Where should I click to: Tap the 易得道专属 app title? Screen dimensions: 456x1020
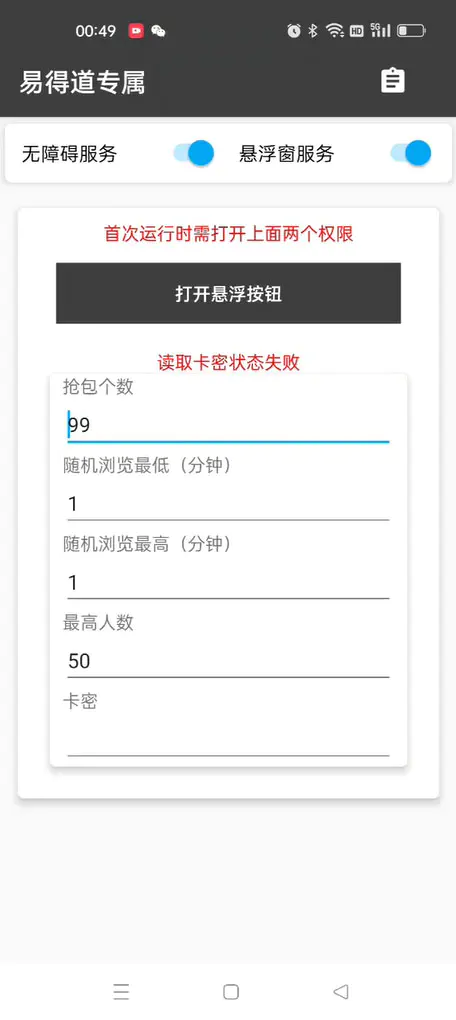coord(82,82)
